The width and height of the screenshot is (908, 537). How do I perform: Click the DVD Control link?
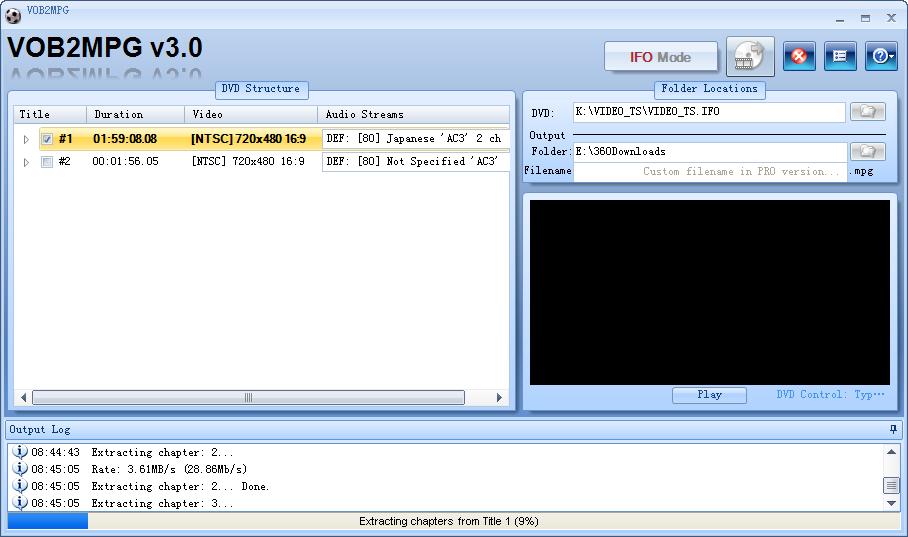830,394
